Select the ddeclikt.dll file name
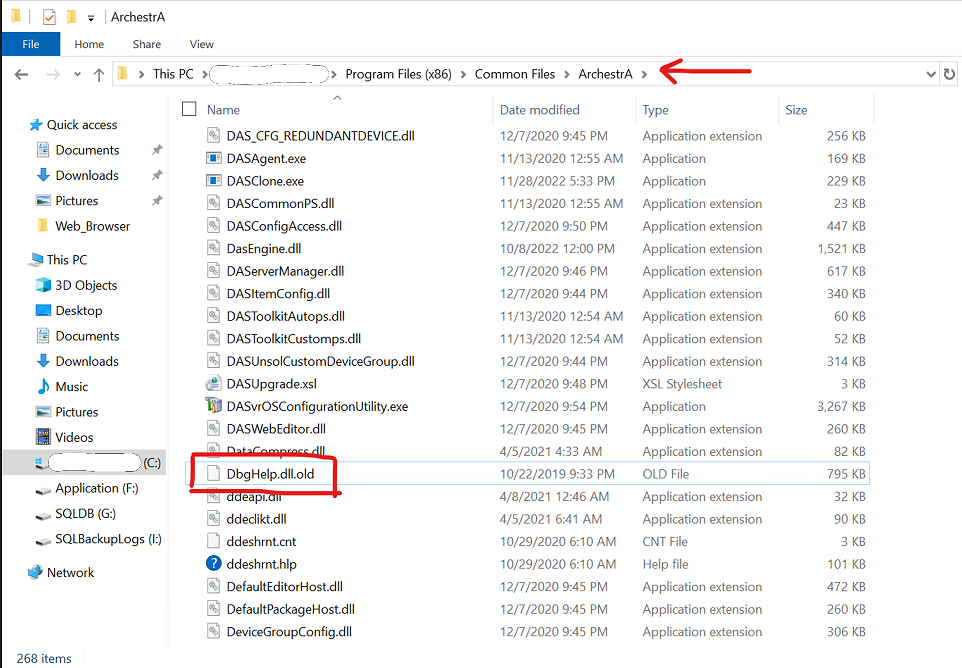Screen dimensions: 962x668 click(x=256, y=519)
